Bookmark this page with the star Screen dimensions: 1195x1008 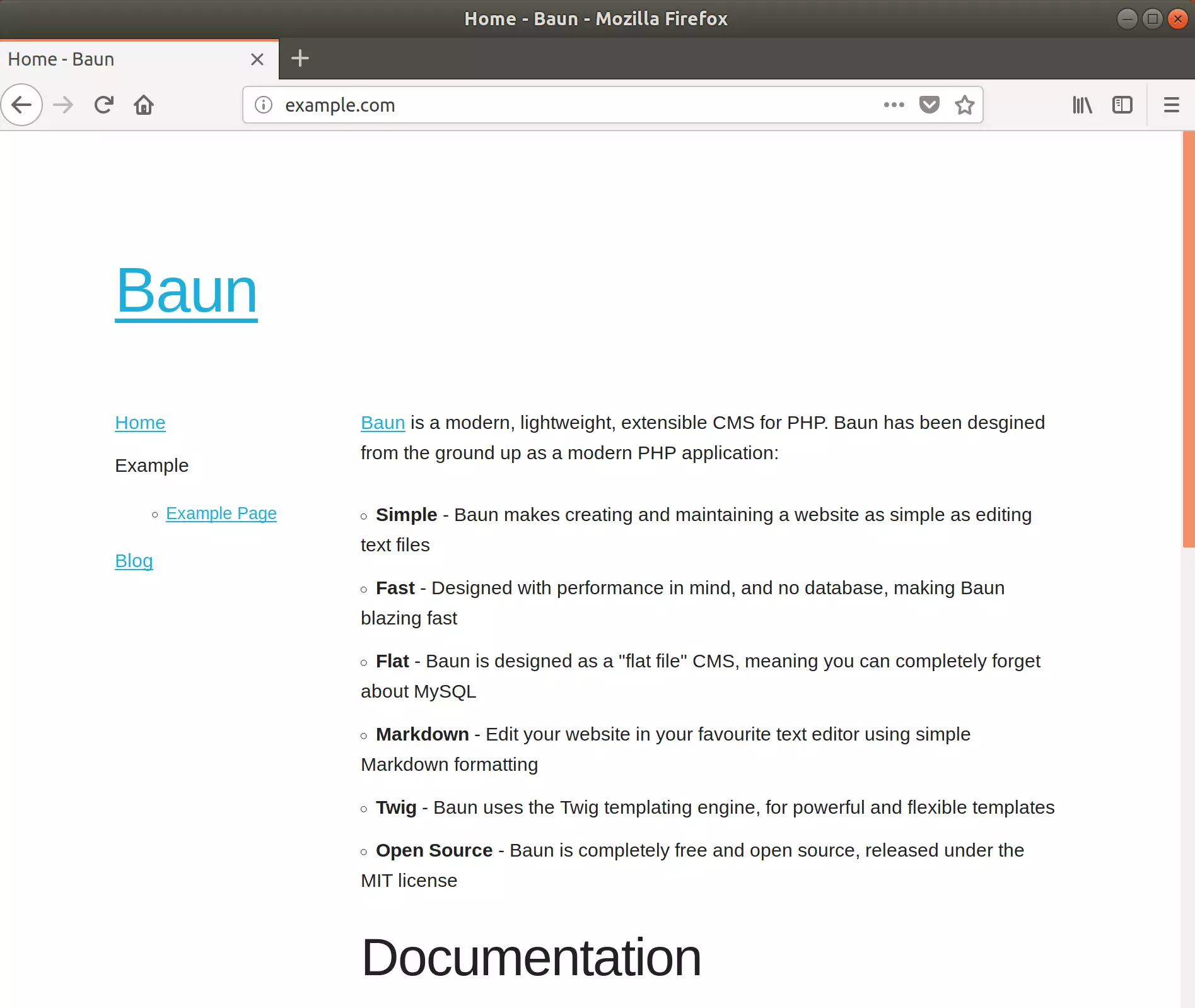click(964, 105)
